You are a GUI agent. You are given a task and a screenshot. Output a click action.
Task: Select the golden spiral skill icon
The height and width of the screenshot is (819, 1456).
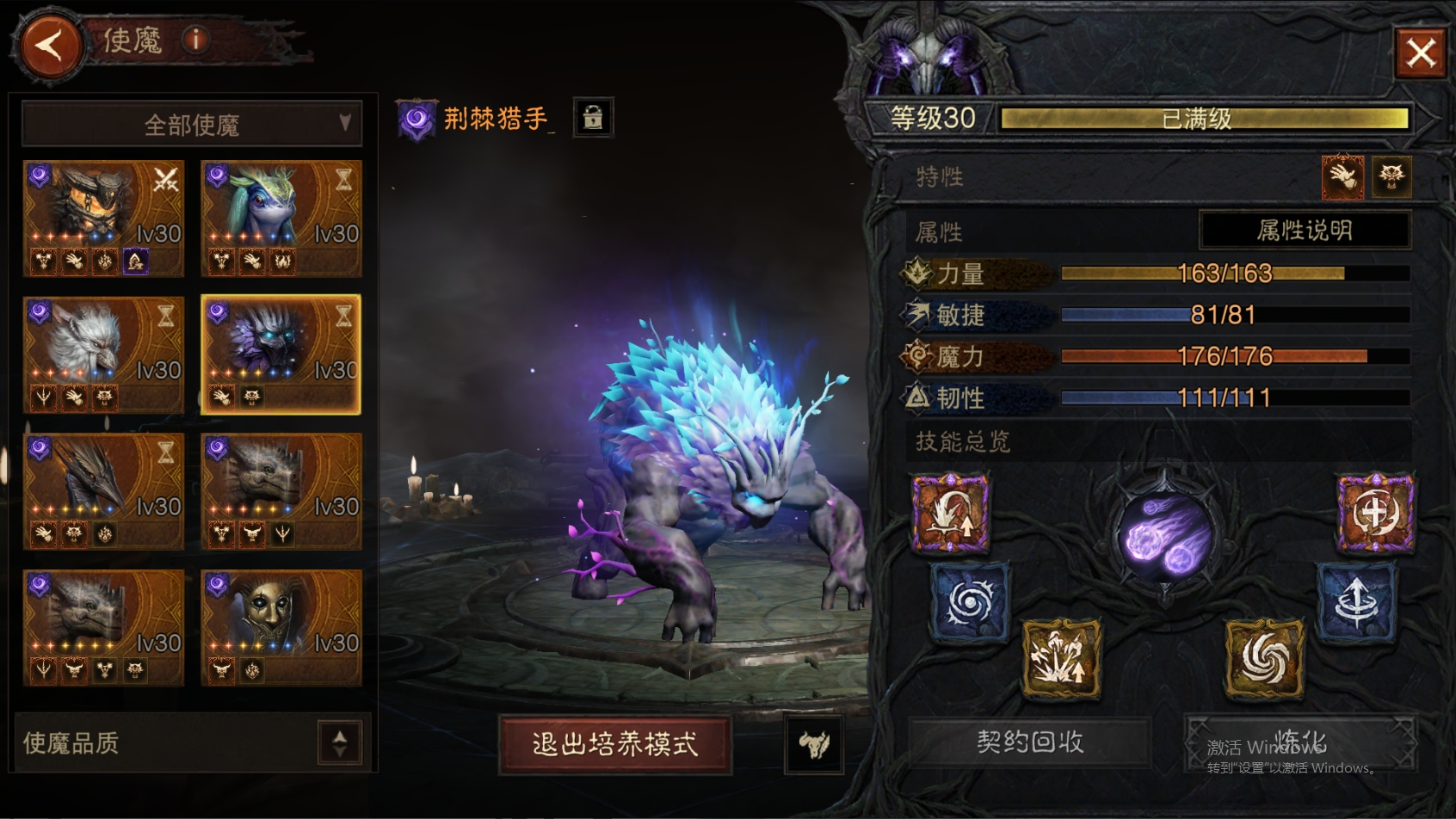pos(1265,659)
